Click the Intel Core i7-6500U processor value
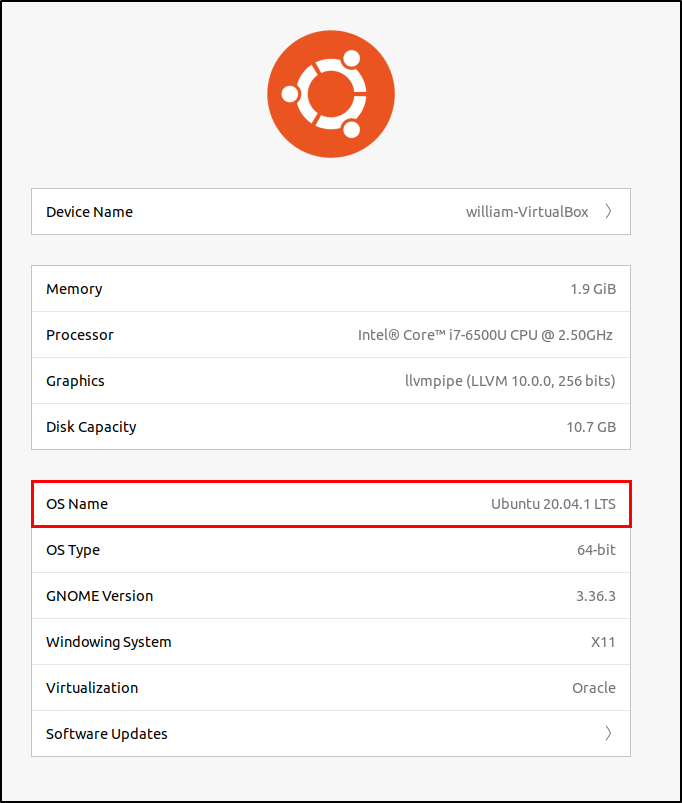This screenshot has width=682, height=803. pos(485,335)
